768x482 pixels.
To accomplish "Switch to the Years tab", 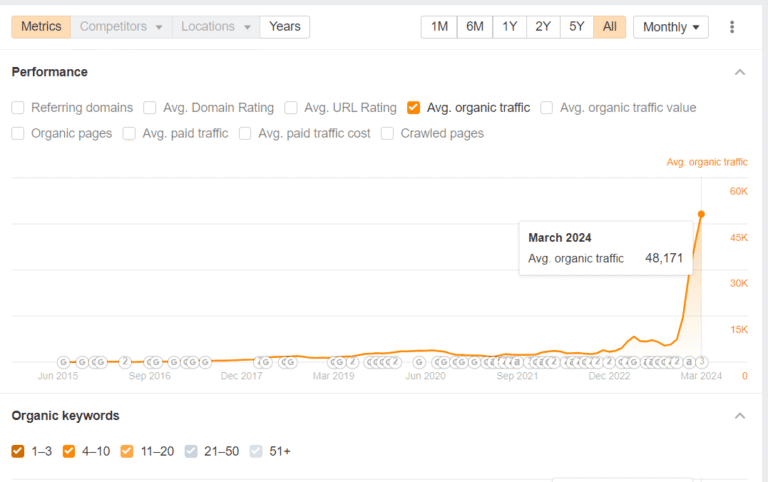I will click(x=284, y=26).
